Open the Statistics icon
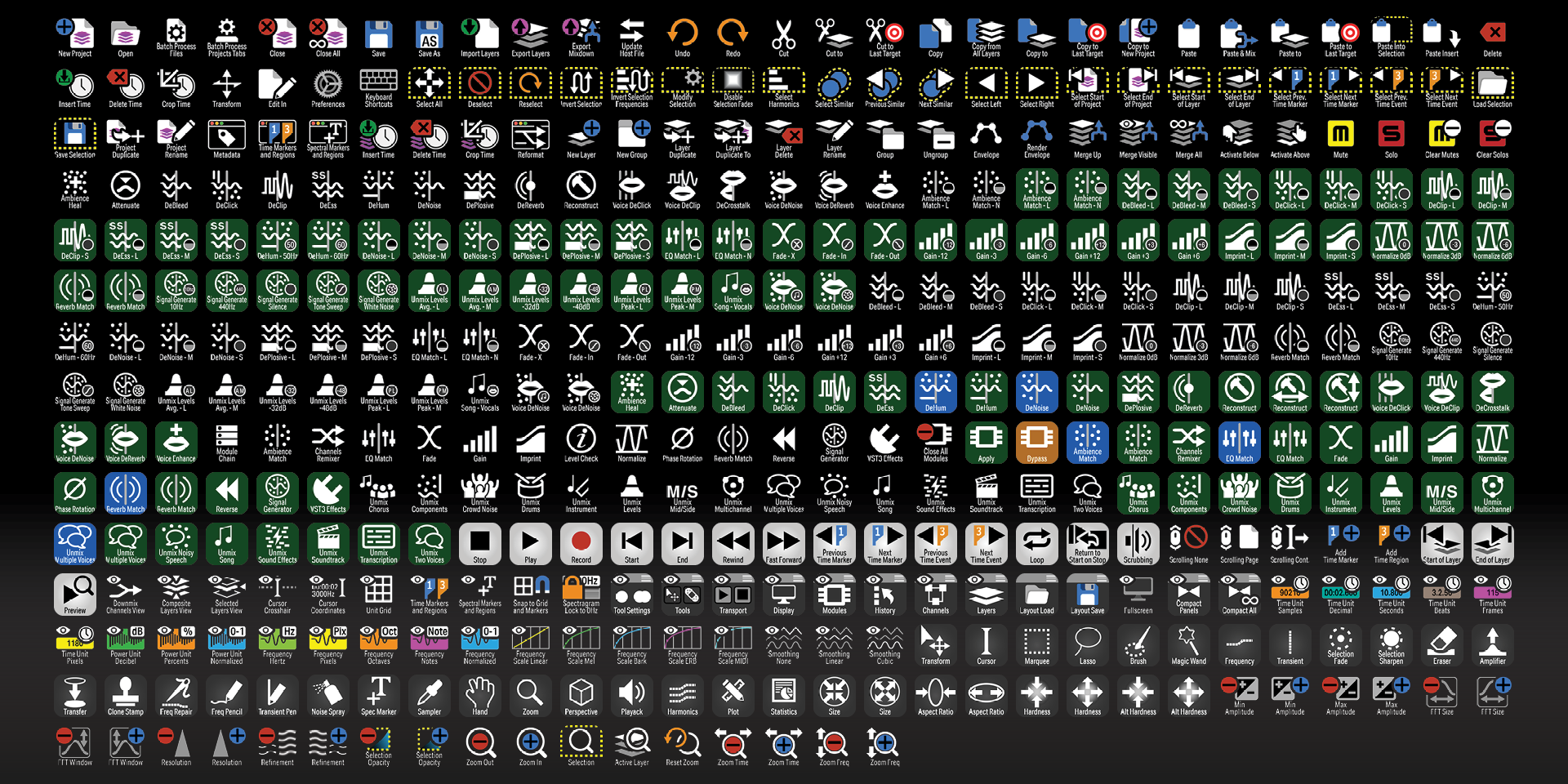 pos(783,696)
